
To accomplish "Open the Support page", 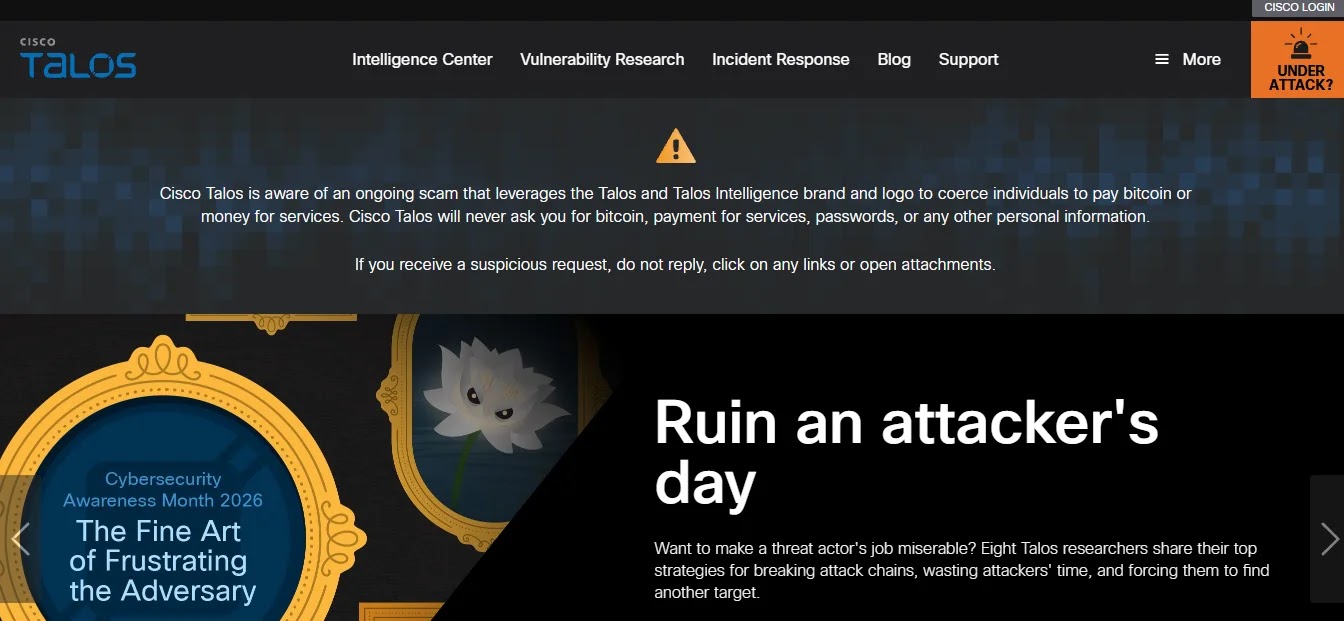I will pos(968,60).
